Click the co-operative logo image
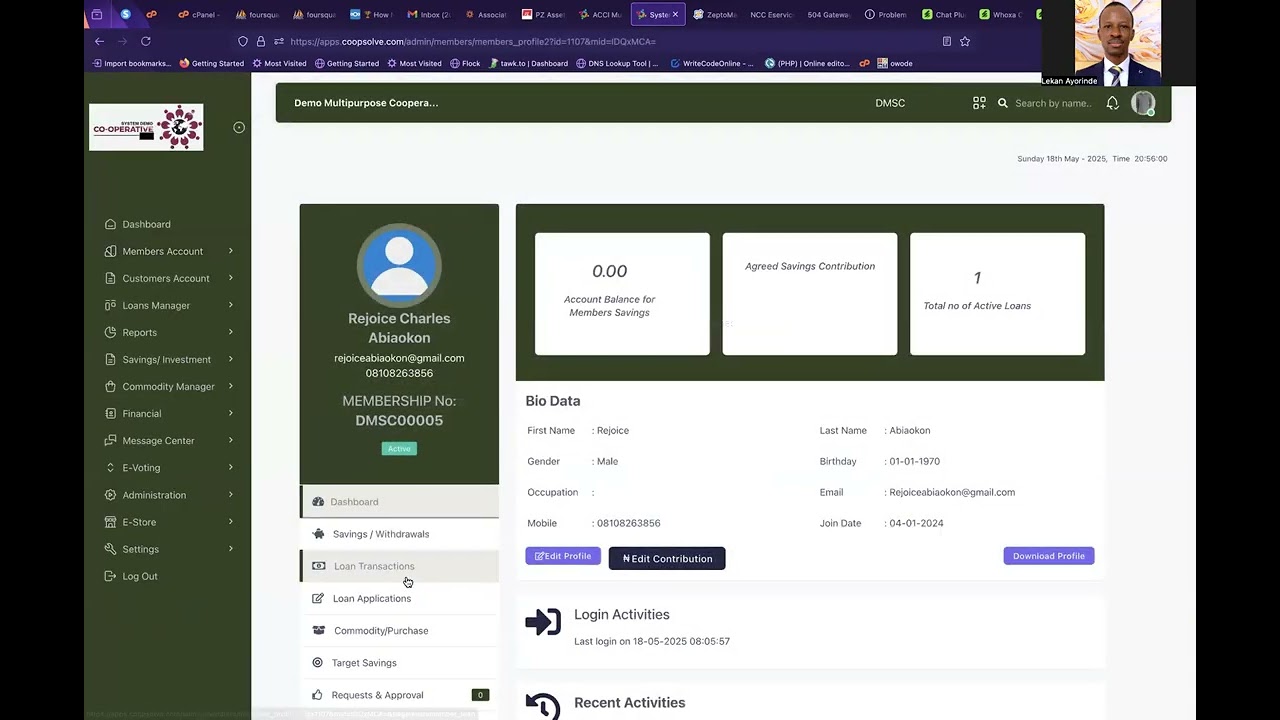This screenshot has height=720, width=1280. click(146, 127)
